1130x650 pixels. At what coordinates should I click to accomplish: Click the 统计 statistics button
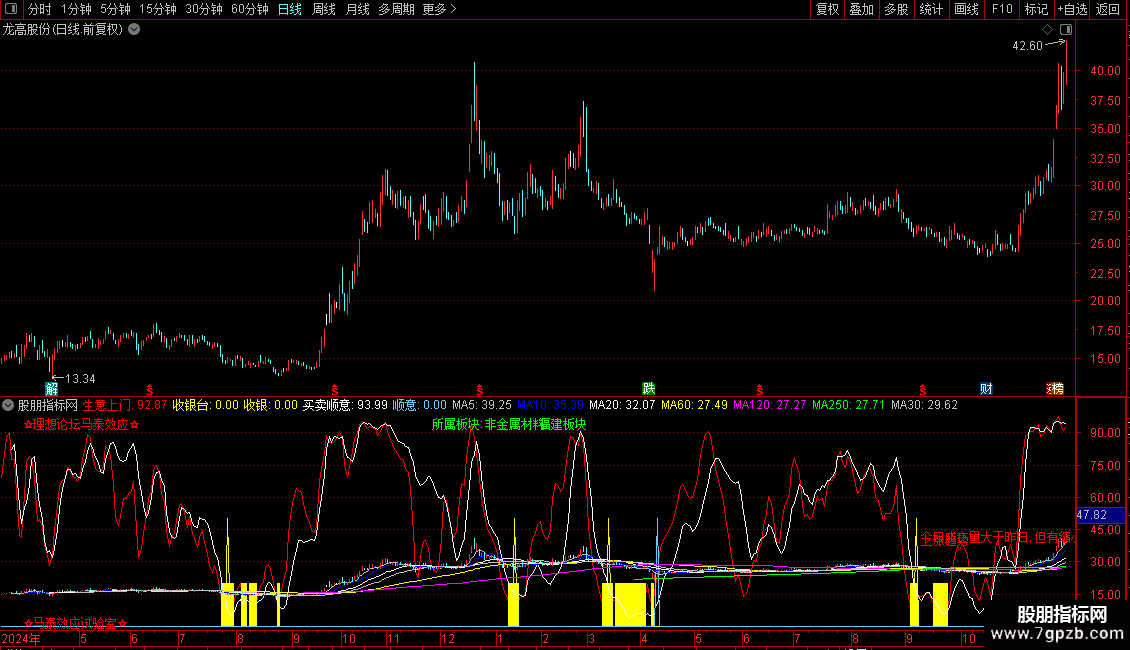click(931, 9)
